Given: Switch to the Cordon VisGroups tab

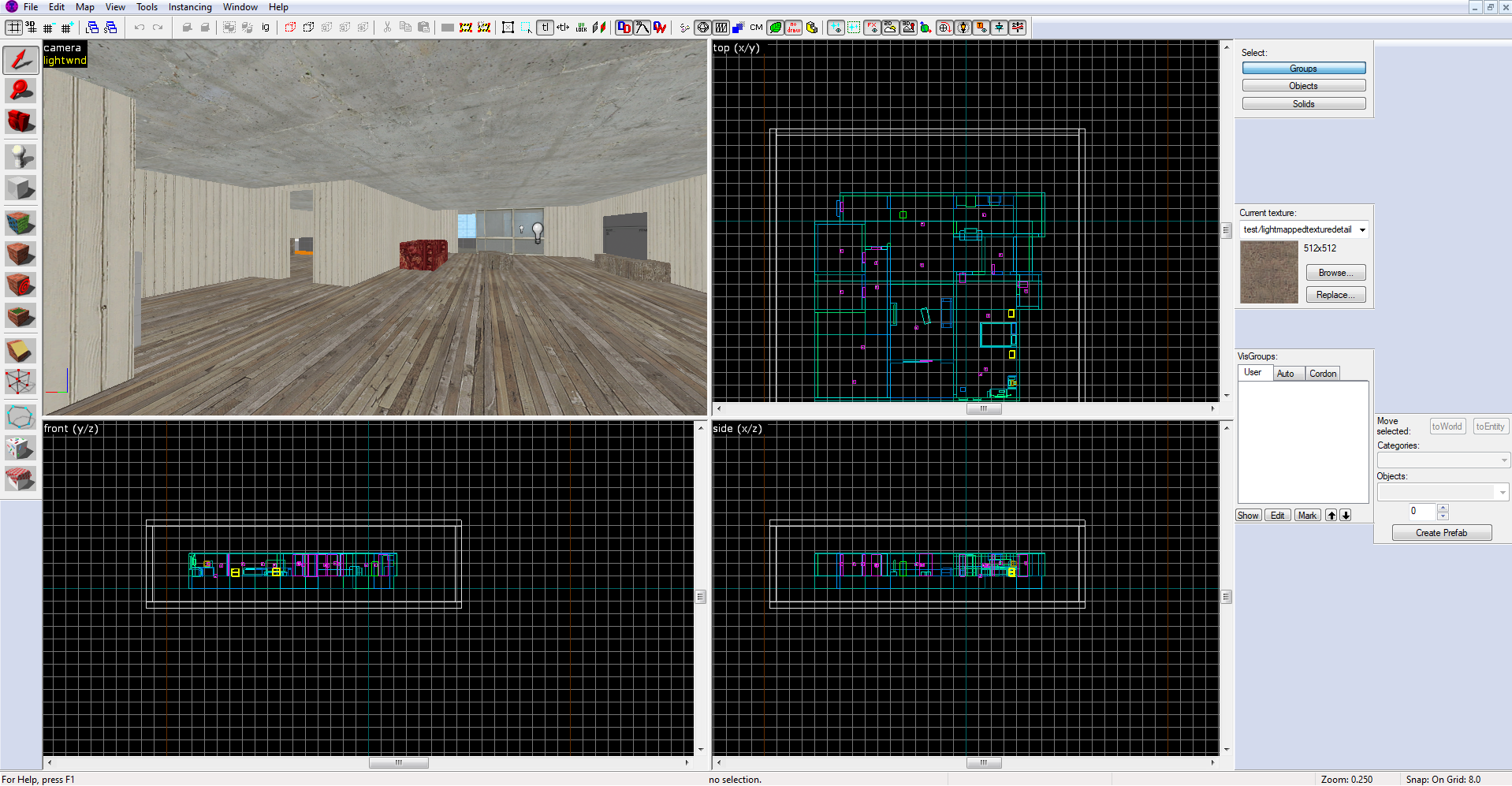Looking at the screenshot, I should coord(1322,373).
